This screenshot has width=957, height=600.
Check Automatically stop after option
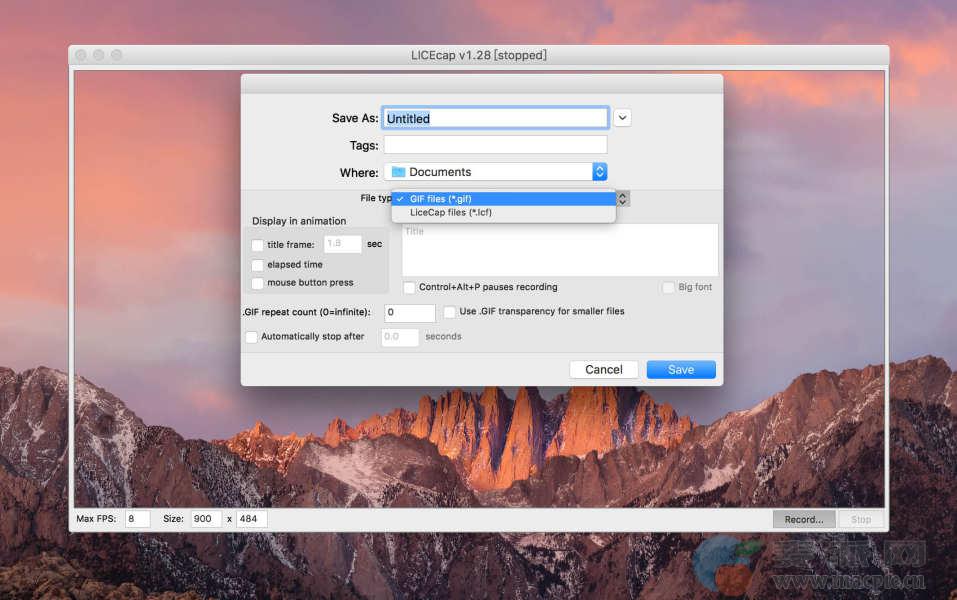(x=252, y=337)
